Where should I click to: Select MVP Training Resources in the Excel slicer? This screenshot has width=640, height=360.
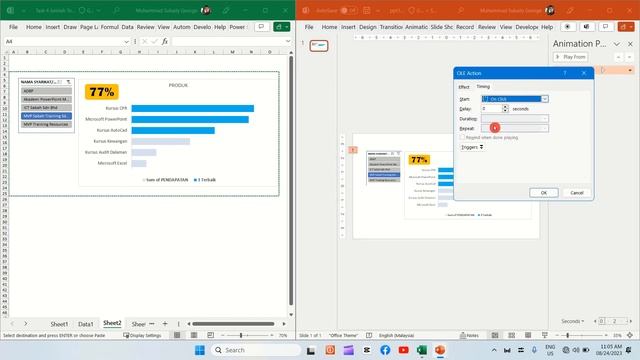pos(46,124)
